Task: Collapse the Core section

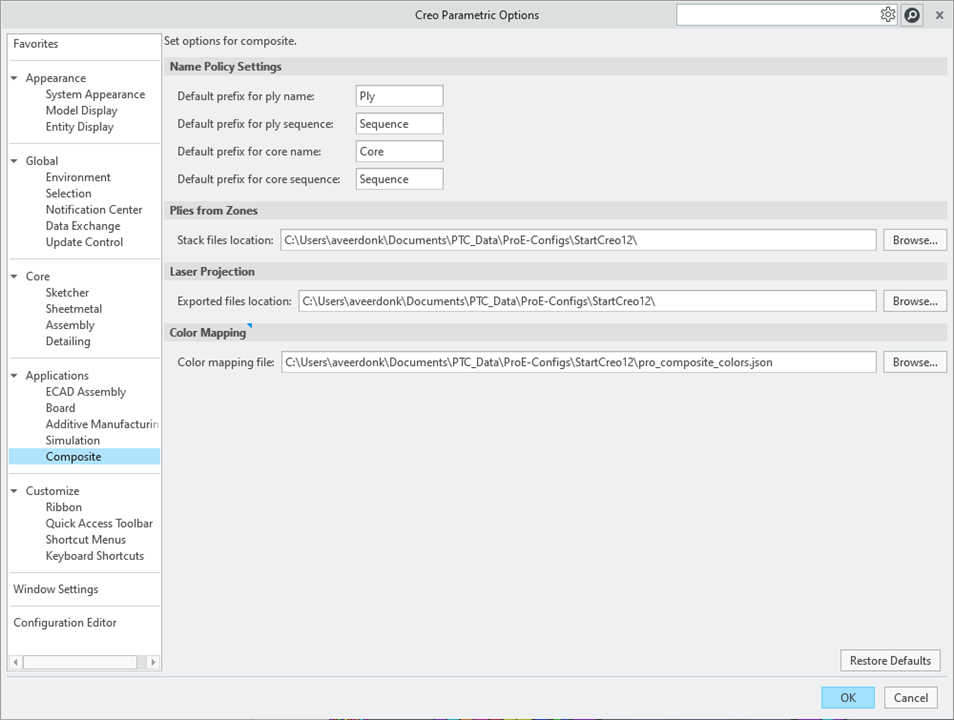Action: (14, 276)
